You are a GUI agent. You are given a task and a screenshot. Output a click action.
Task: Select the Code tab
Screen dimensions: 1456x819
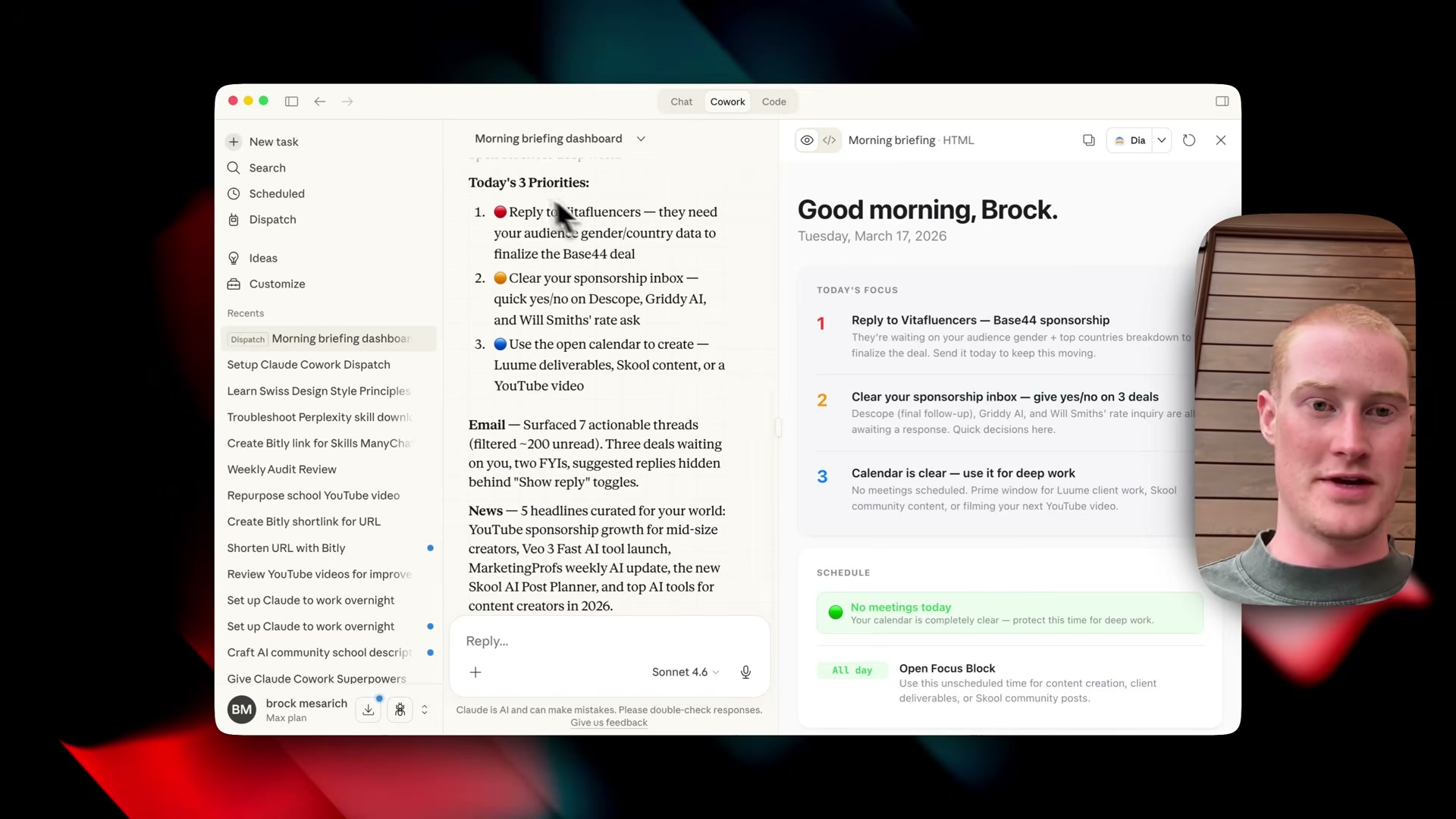click(774, 101)
